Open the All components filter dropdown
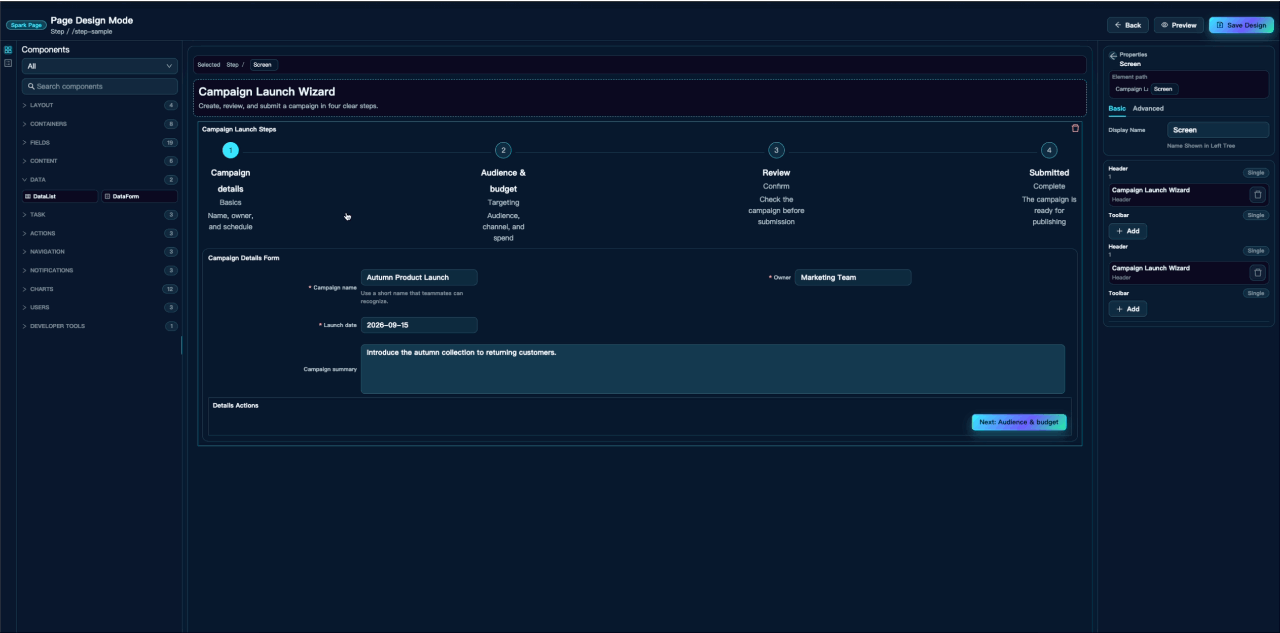 100,66
